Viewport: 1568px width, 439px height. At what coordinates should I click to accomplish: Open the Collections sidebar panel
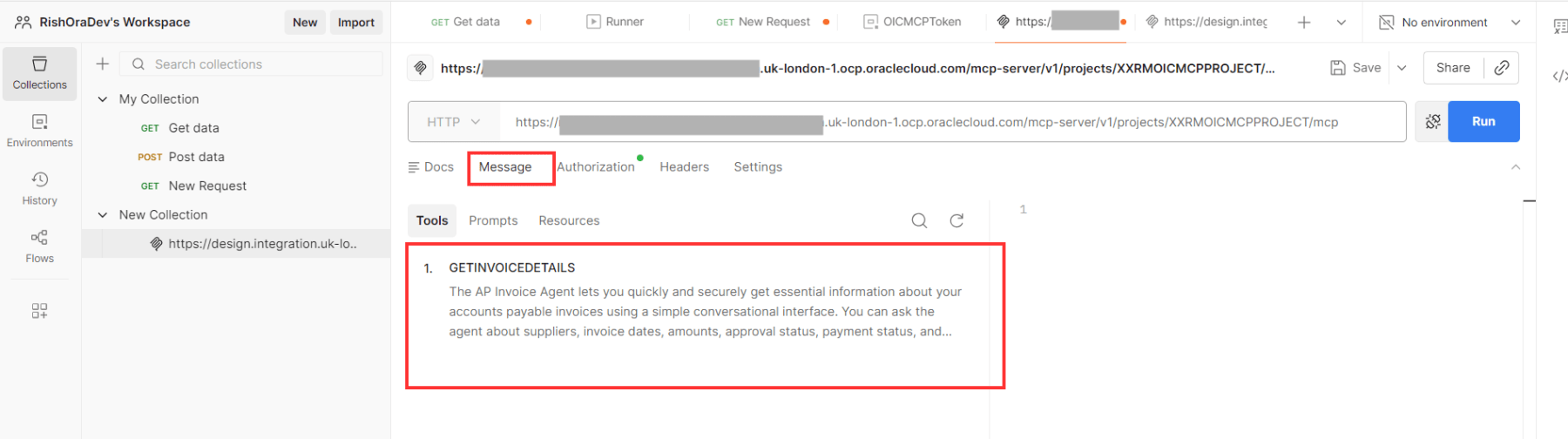(x=39, y=73)
